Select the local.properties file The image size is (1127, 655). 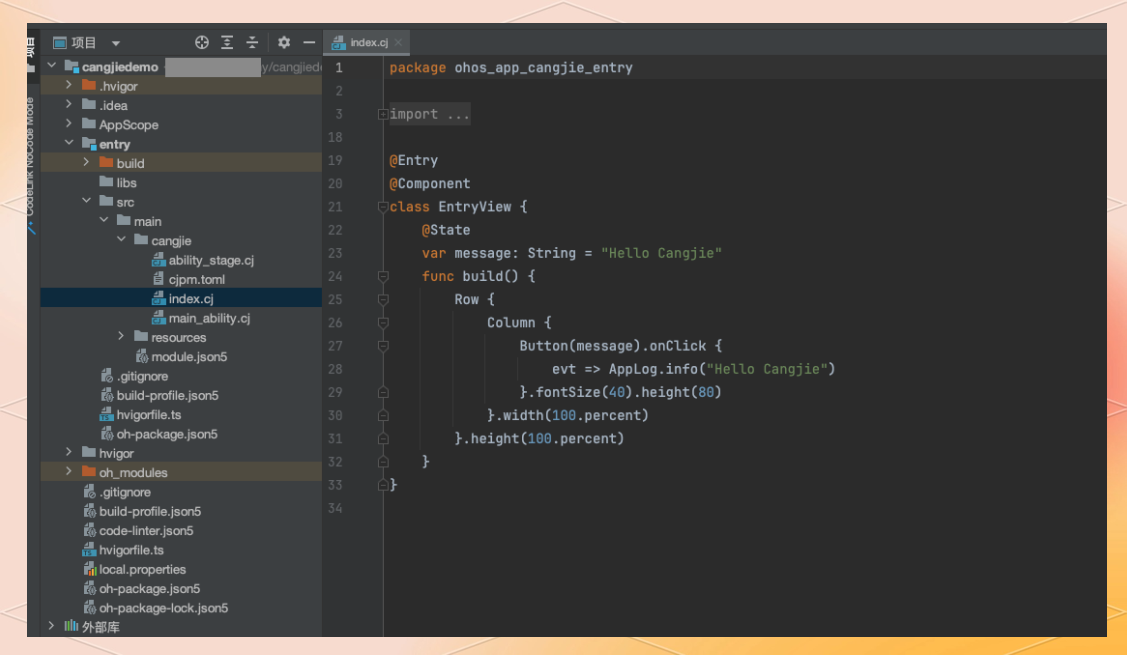pyautogui.click(x=134, y=570)
